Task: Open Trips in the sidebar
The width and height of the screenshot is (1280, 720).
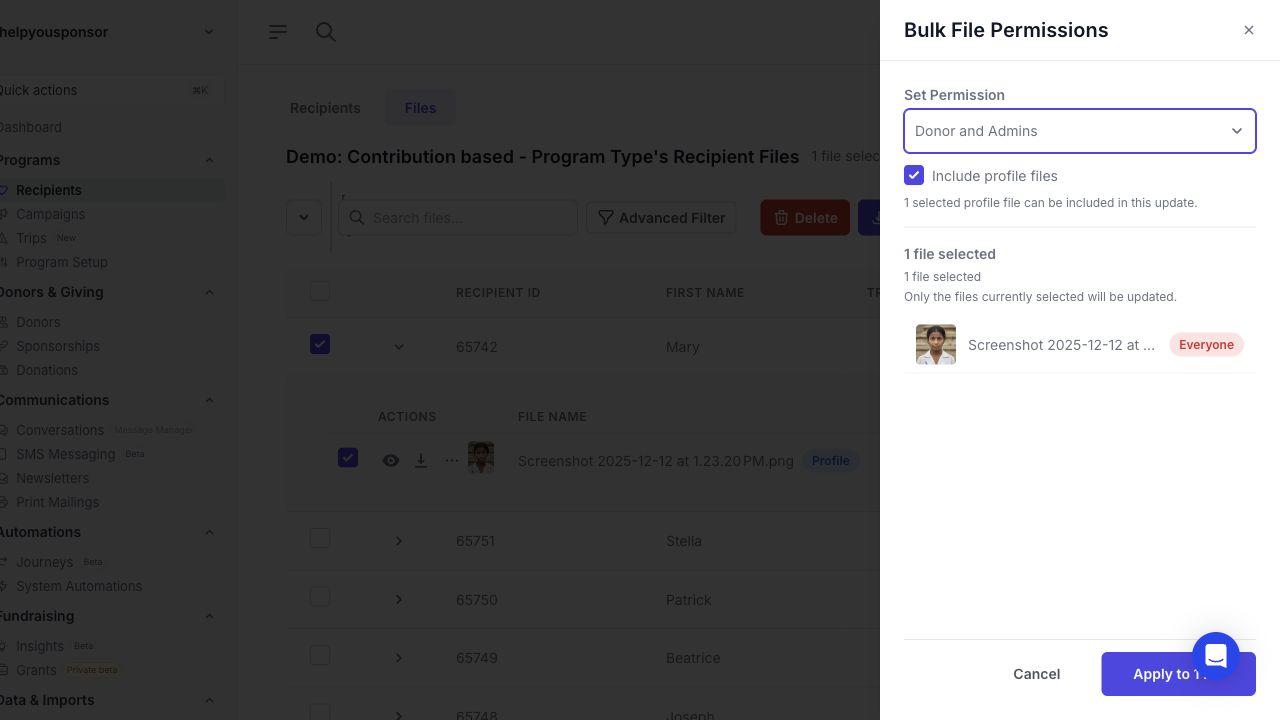Action: pyautogui.click(x=31, y=238)
